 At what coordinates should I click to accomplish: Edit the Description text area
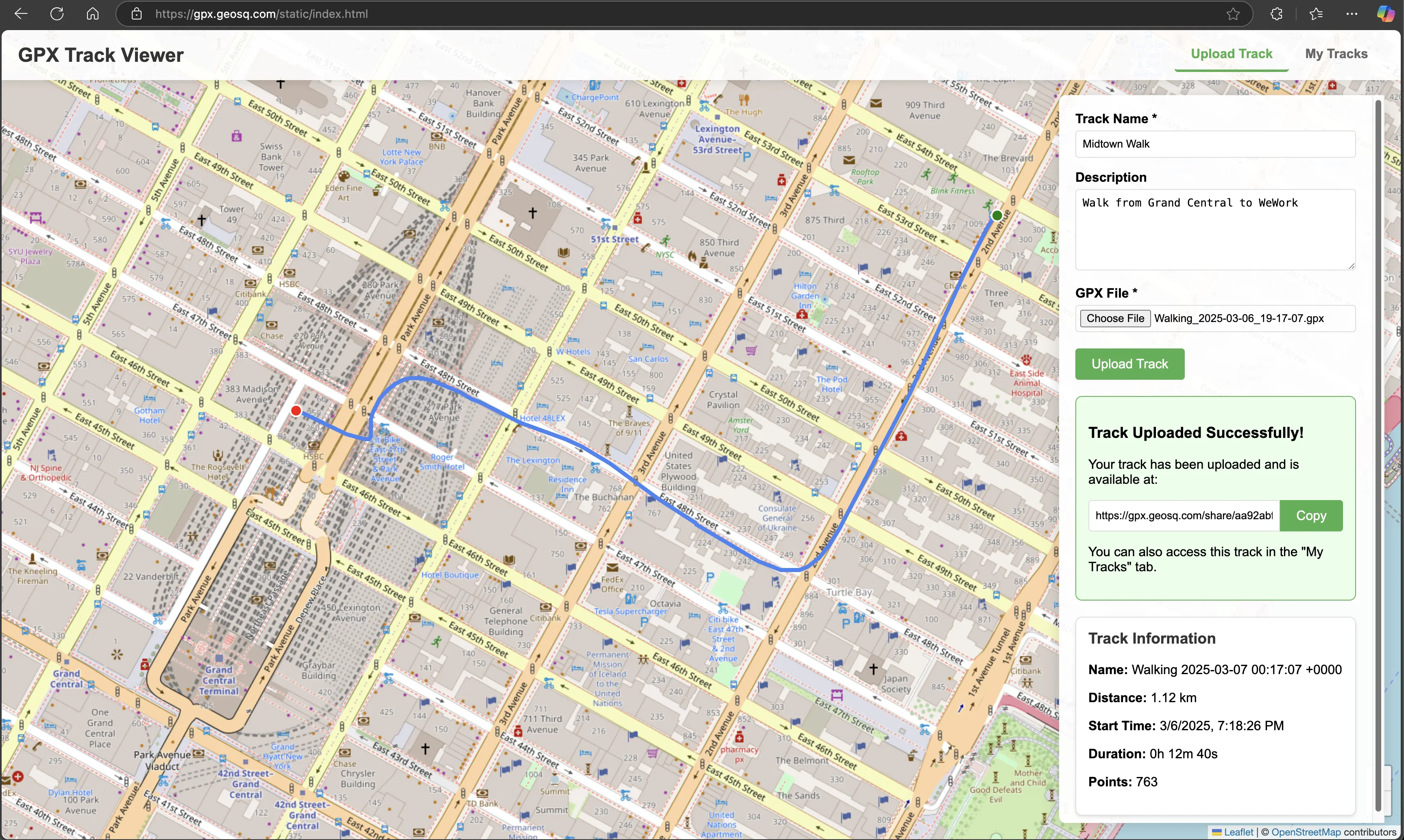(1215, 229)
